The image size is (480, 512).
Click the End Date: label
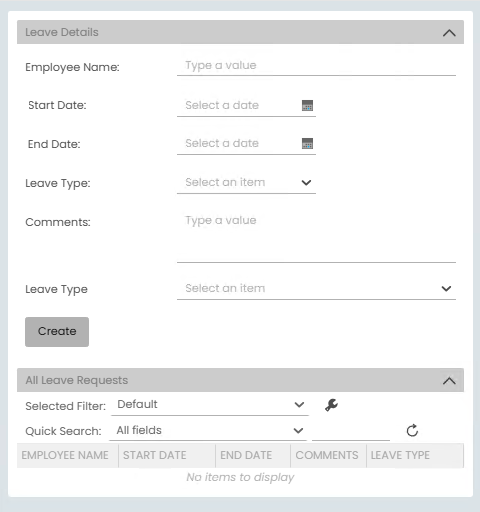point(54,144)
